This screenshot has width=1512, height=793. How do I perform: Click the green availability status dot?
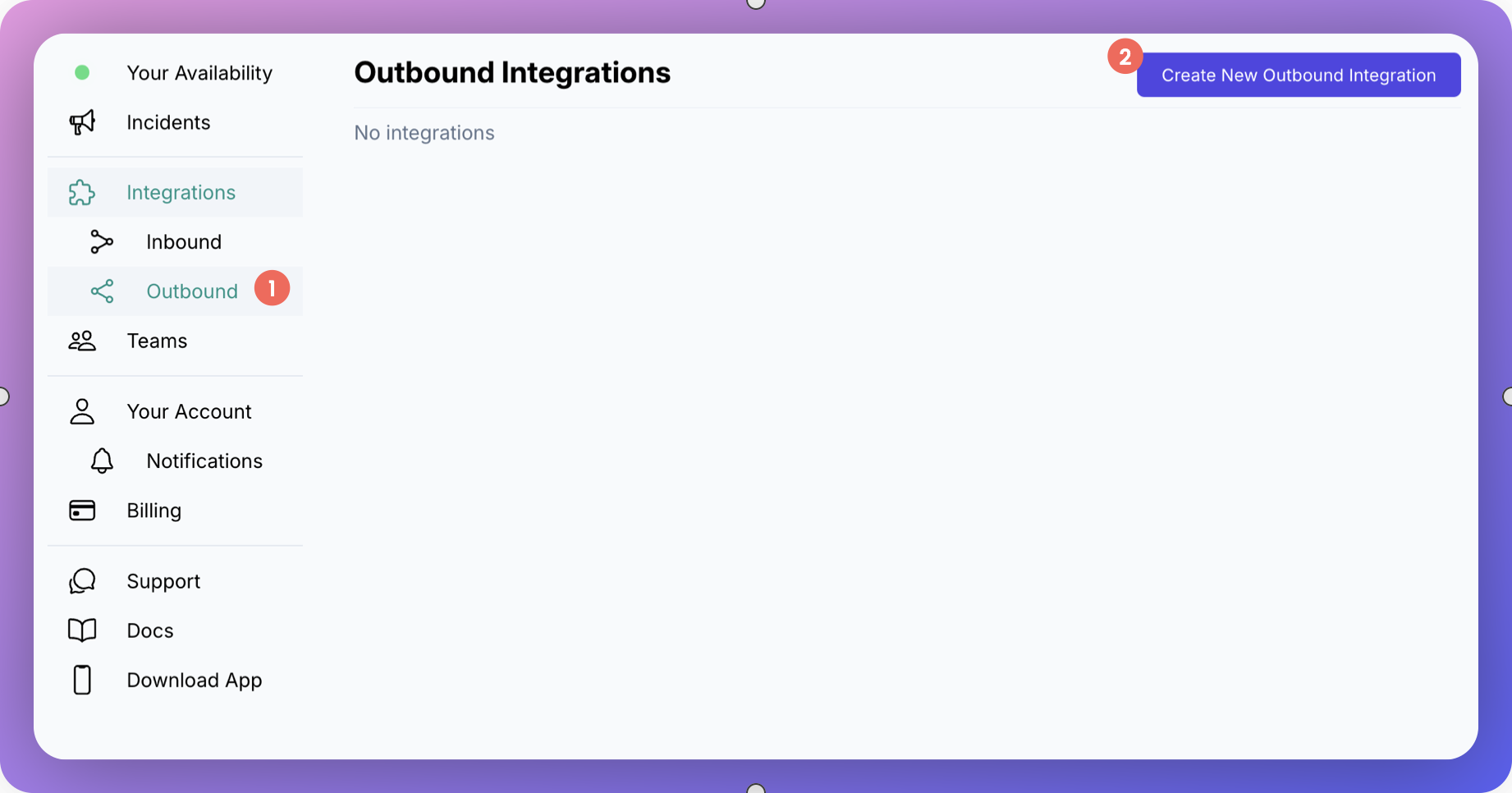click(x=82, y=73)
